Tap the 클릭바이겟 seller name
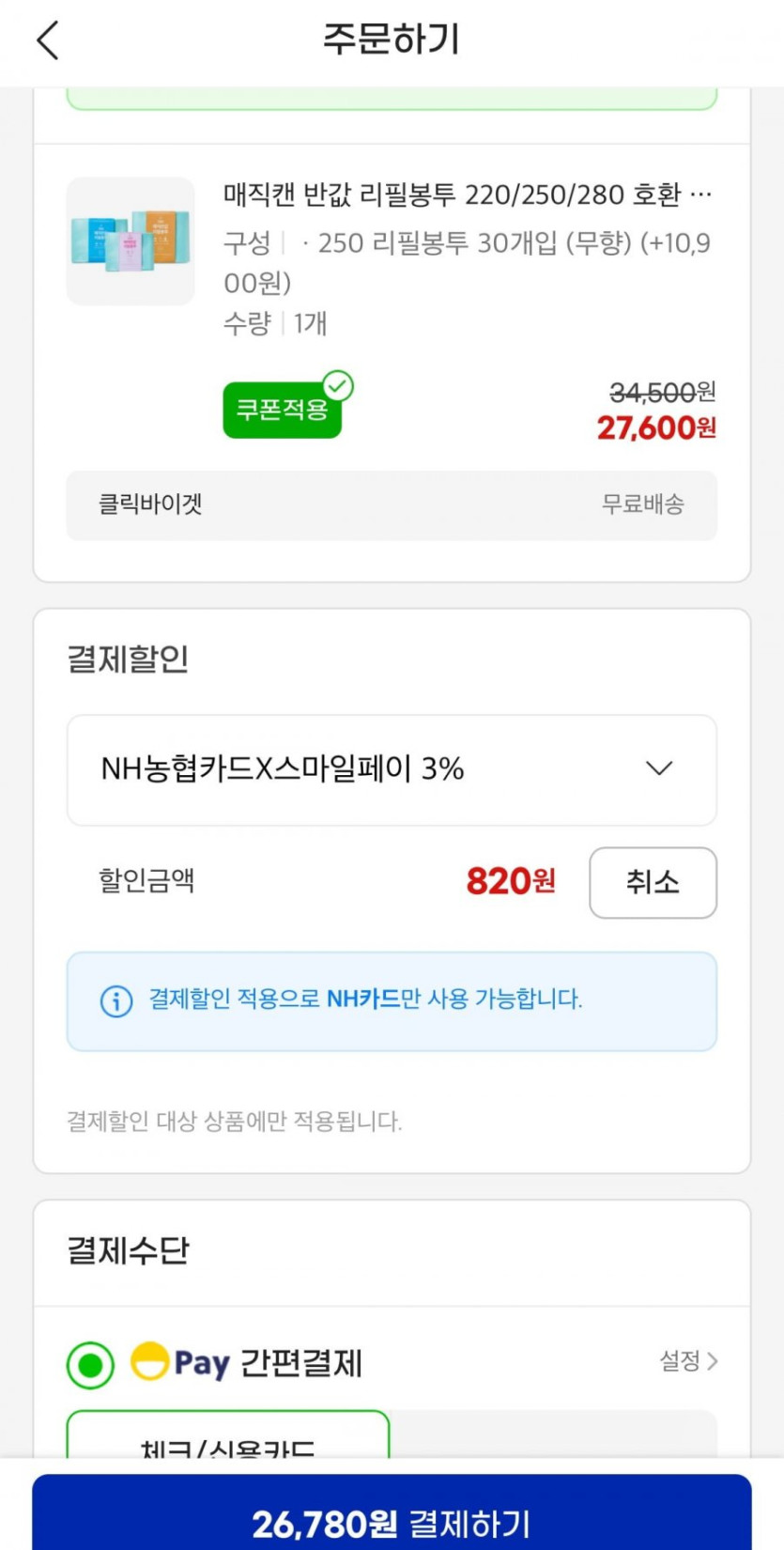Viewport: 784px width, 1550px height. (x=150, y=504)
